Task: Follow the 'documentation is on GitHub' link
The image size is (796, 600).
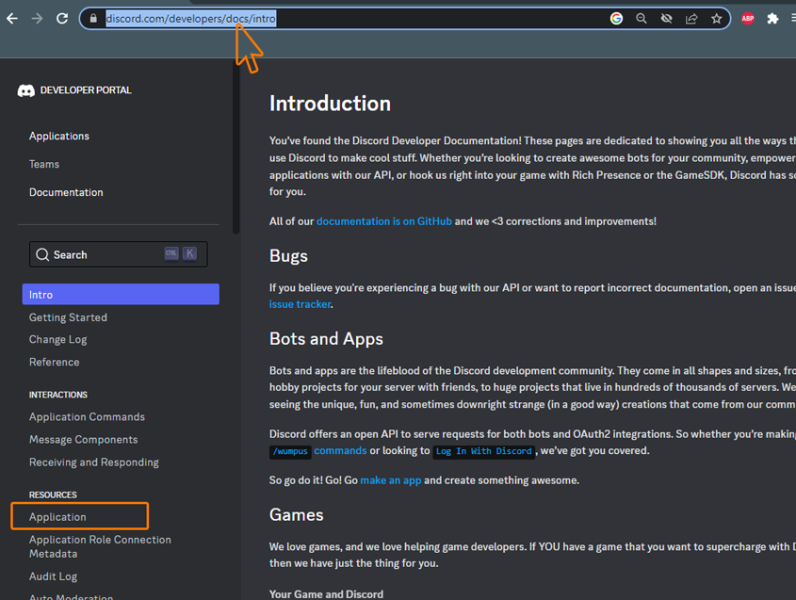Action: [384, 221]
